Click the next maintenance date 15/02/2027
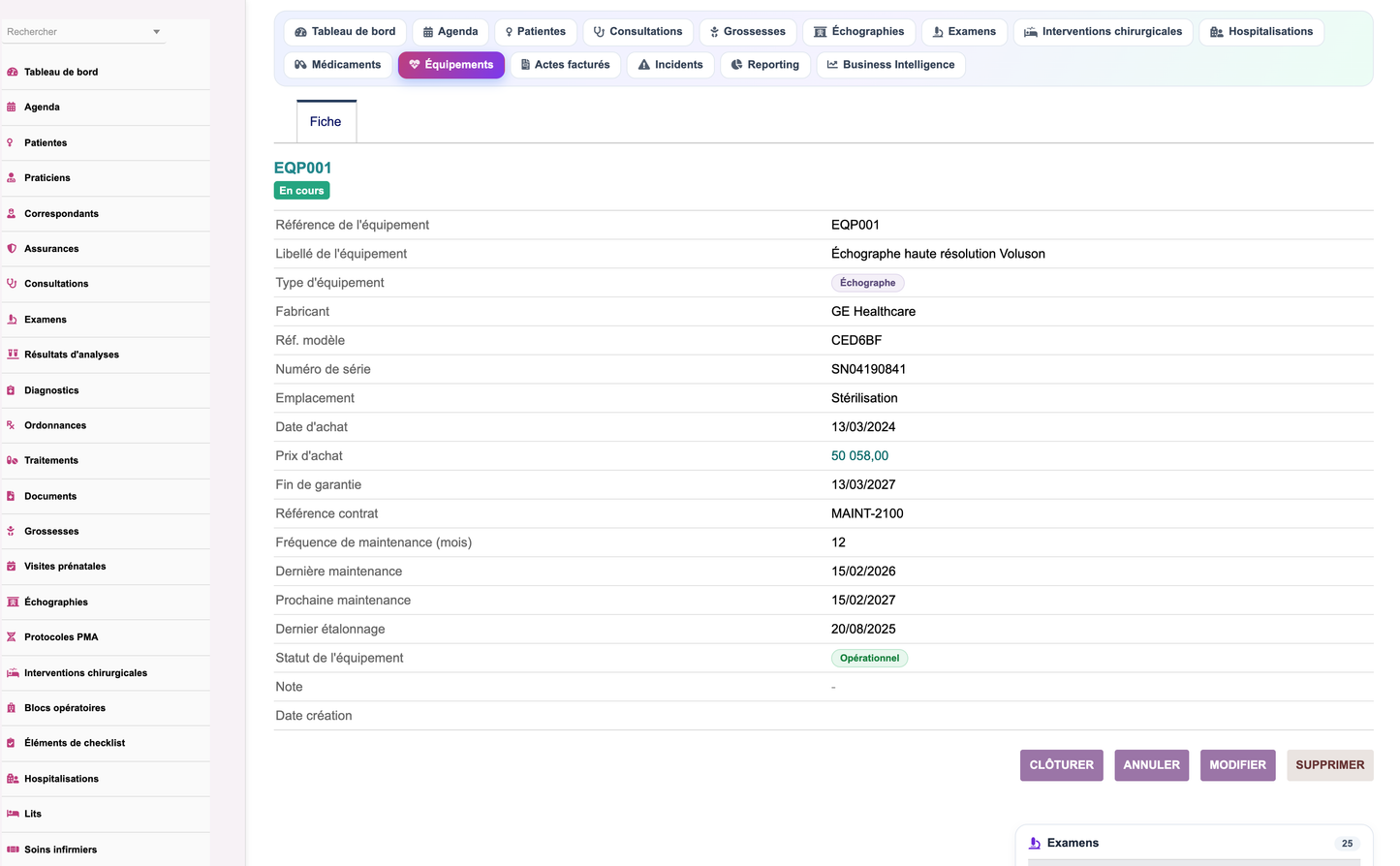The height and width of the screenshot is (866, 1400). tap(864, 601)
